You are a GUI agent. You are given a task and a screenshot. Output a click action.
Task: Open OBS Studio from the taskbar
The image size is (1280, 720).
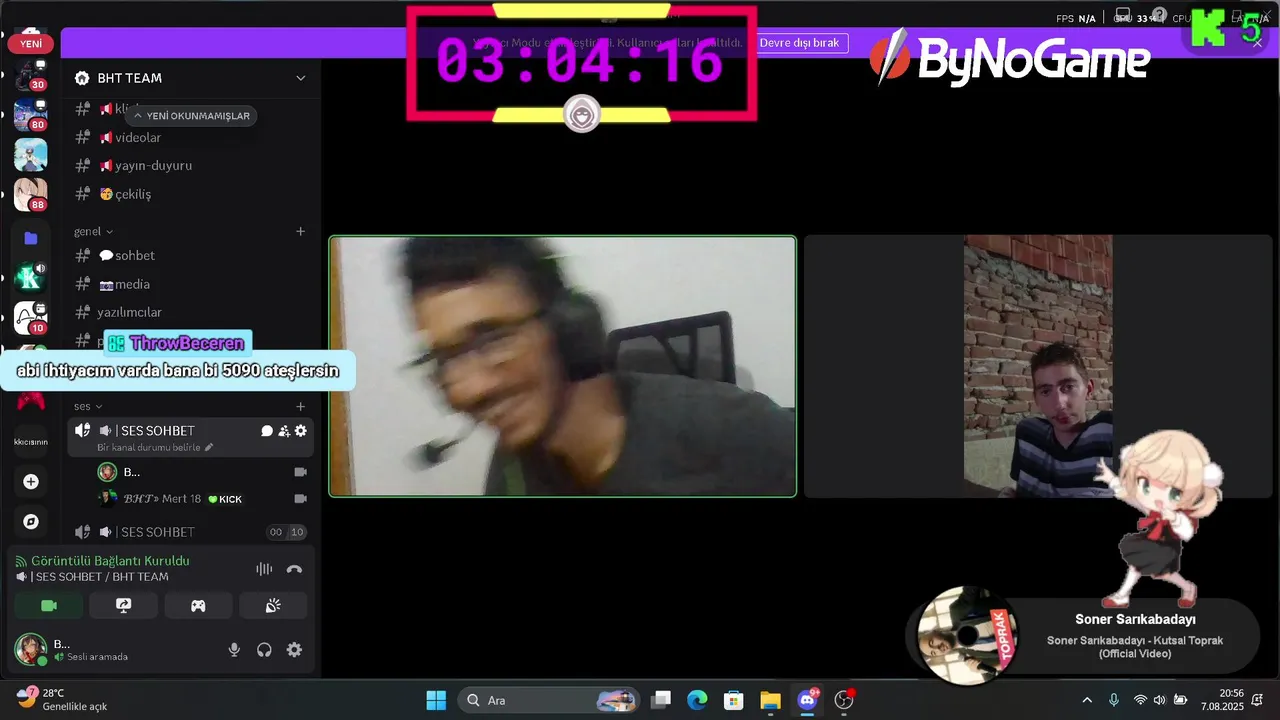tap(844, 700)
